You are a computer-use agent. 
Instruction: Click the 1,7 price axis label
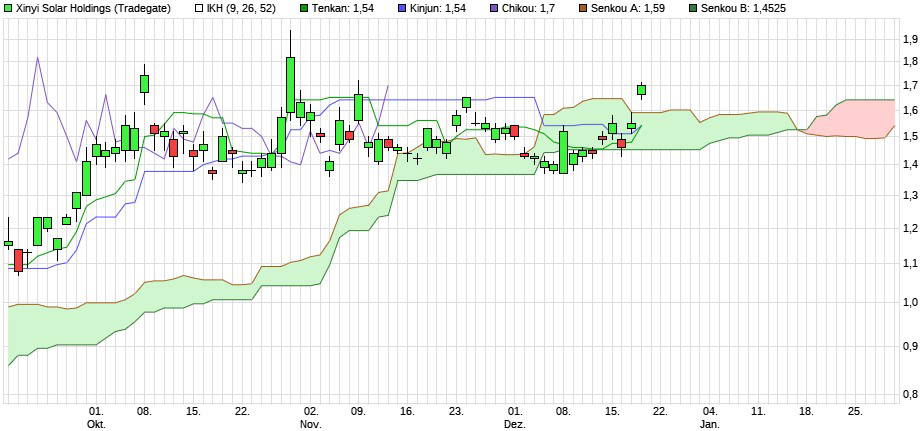tap(911, 86)
